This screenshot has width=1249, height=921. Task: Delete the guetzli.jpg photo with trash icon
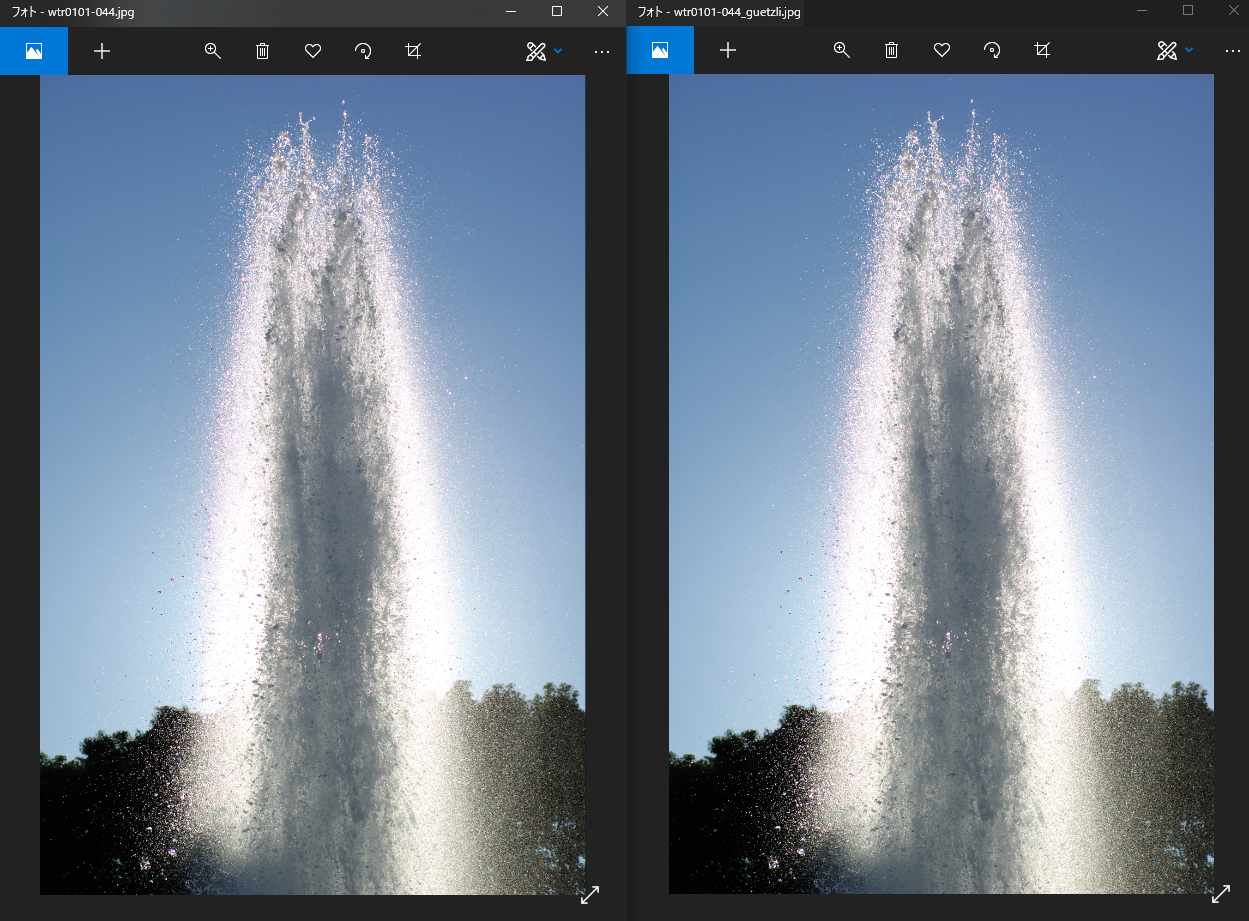(x=892, y=50)
